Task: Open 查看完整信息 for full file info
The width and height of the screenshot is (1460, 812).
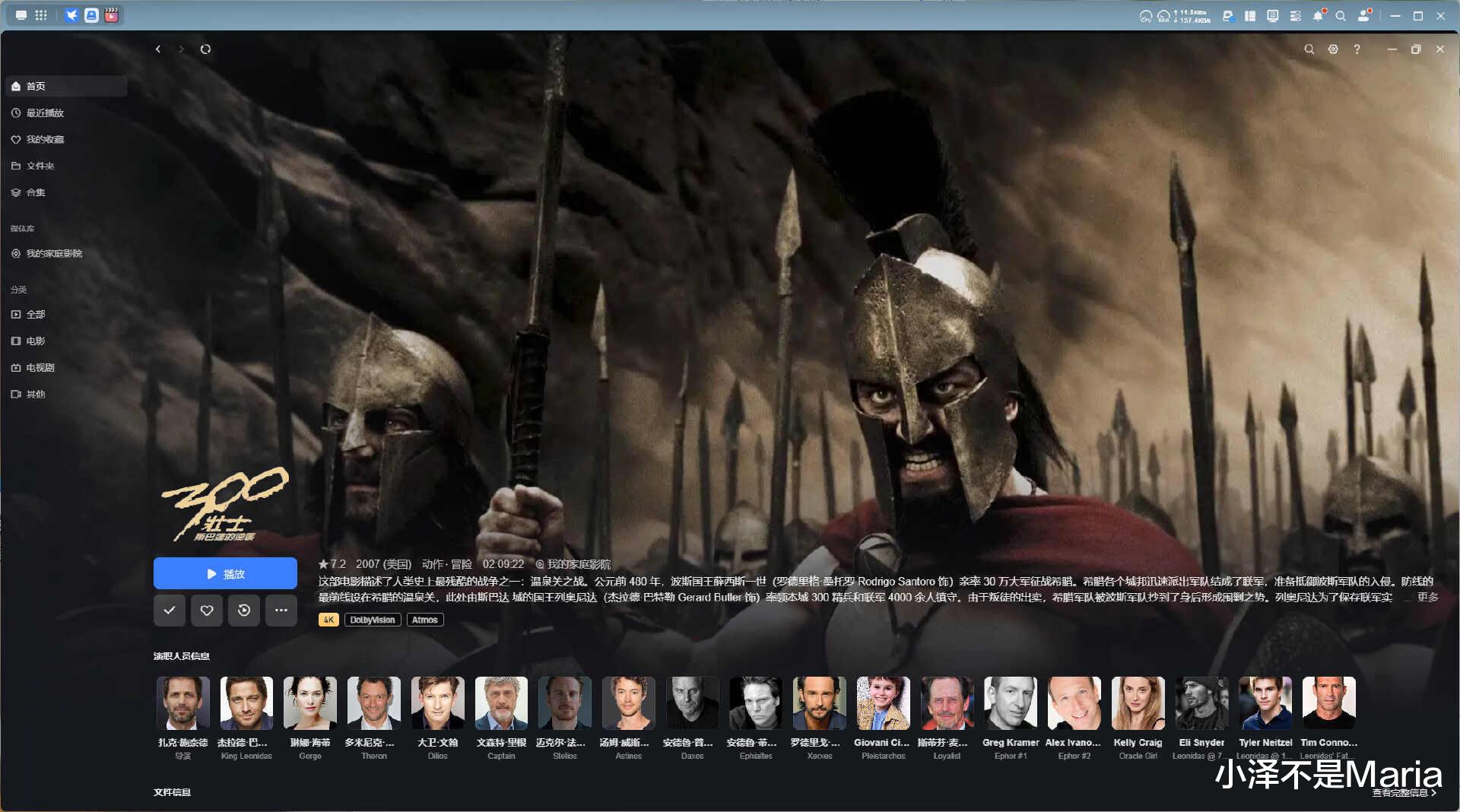Action: coord(1404,792)
